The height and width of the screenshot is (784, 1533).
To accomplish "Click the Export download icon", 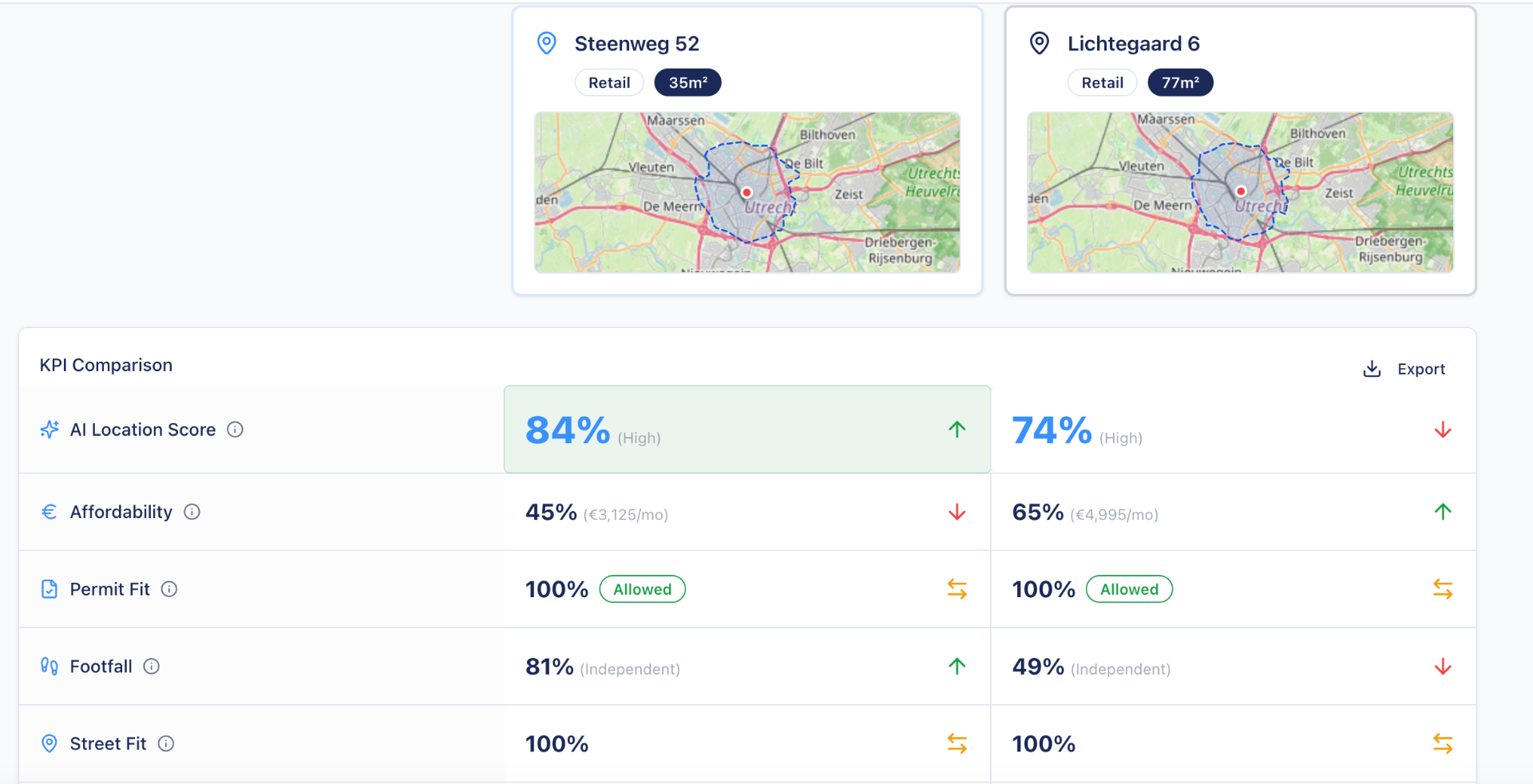I will 1372,368.
